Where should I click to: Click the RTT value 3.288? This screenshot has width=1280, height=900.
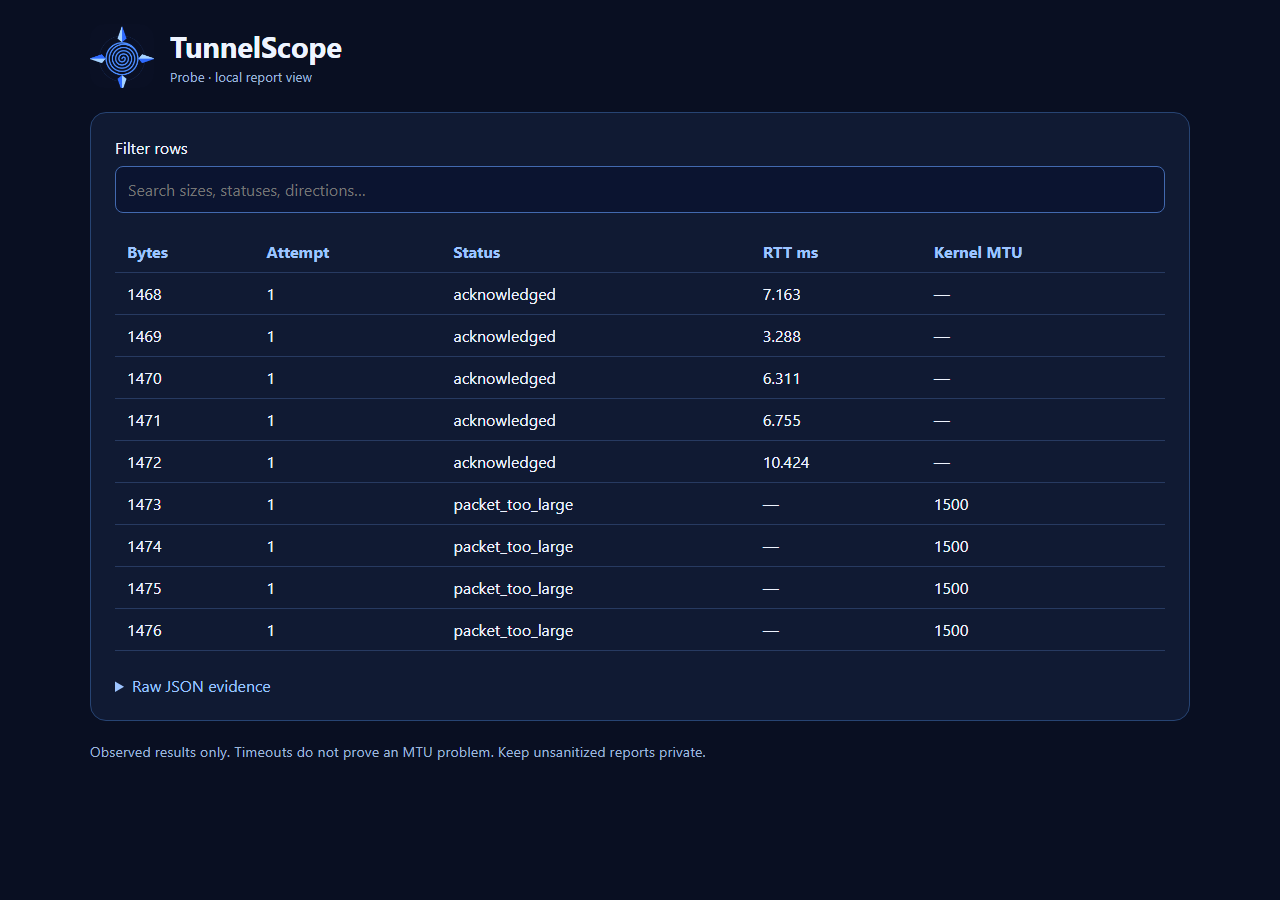coord(782,337)
